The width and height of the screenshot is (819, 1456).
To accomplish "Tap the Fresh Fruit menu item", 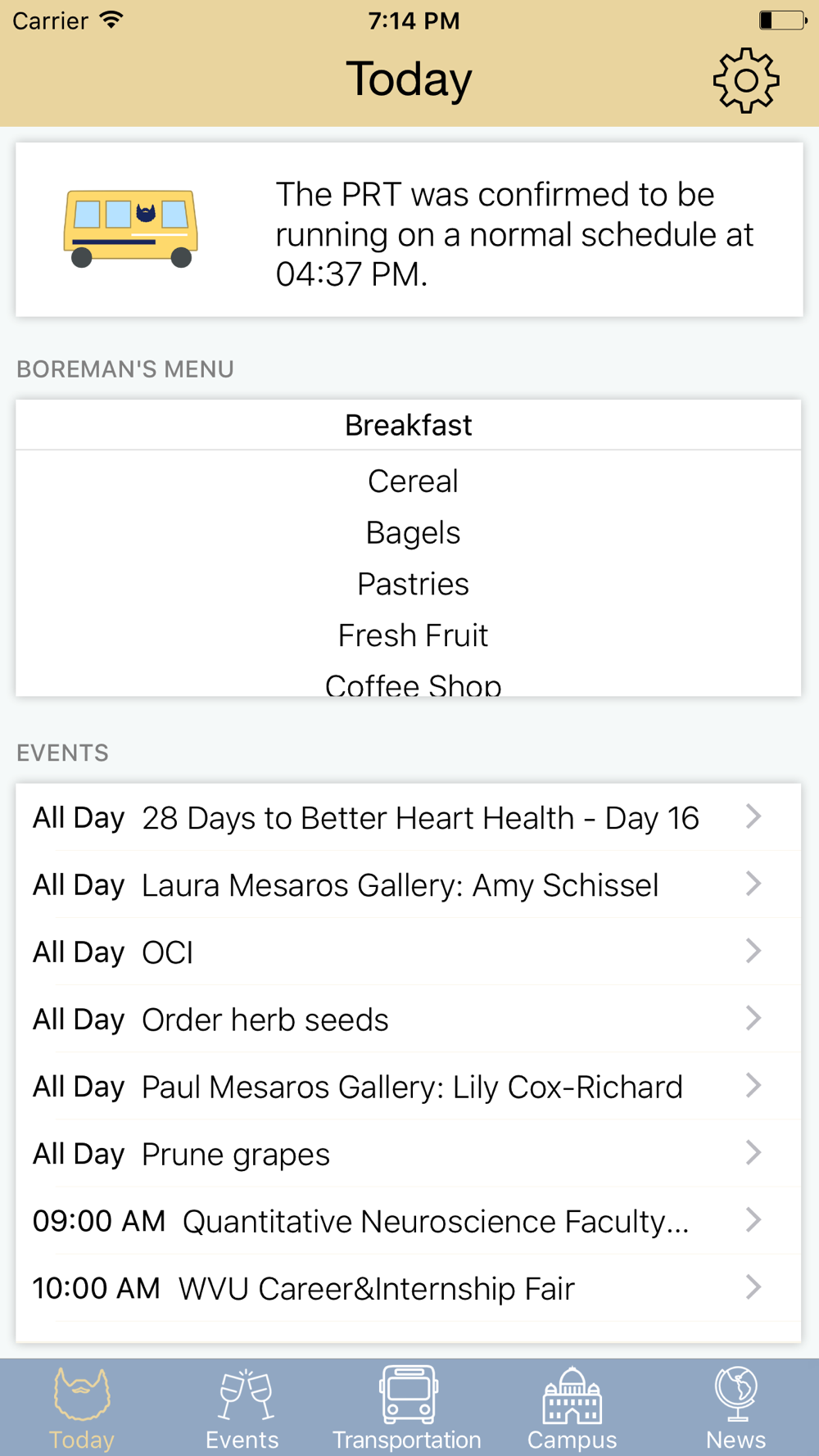I will [413, 635].
